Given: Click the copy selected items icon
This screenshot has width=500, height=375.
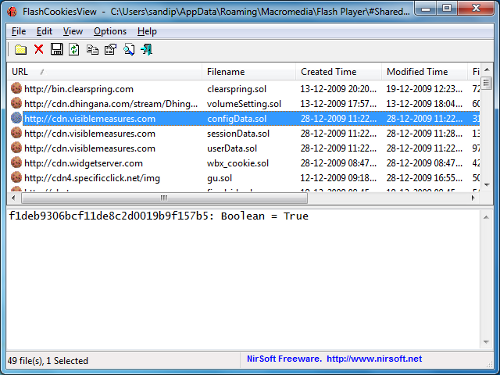Looking at the screenshot, I should coord(92,50).
